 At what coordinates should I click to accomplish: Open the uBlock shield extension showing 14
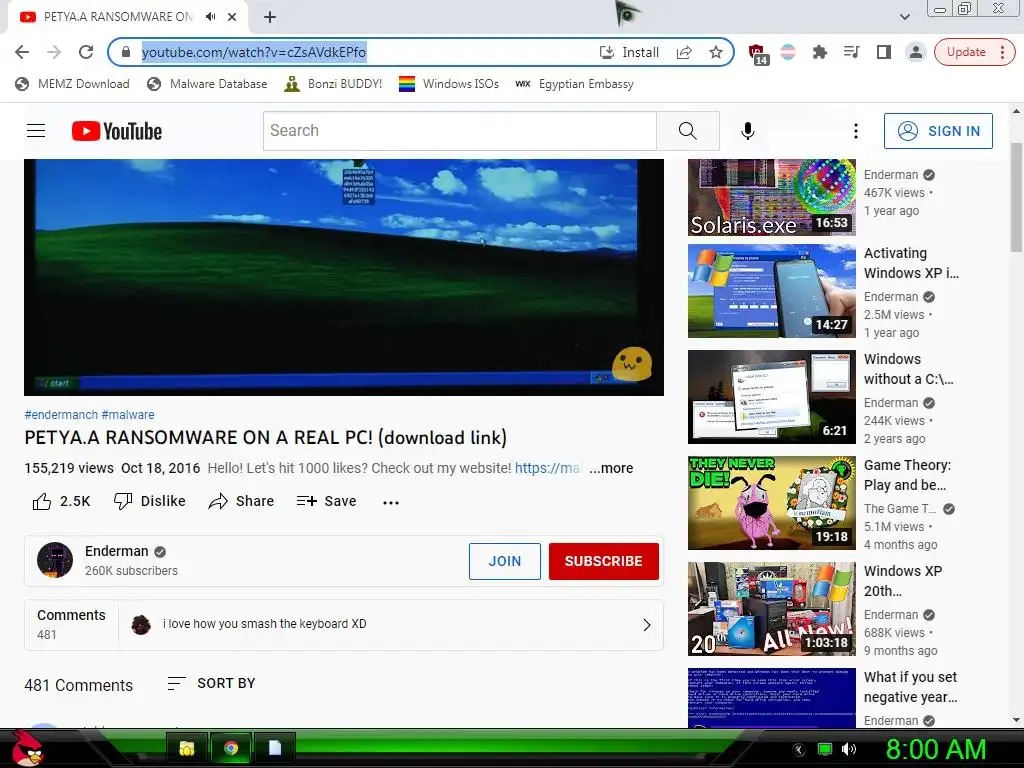point(757,54)
